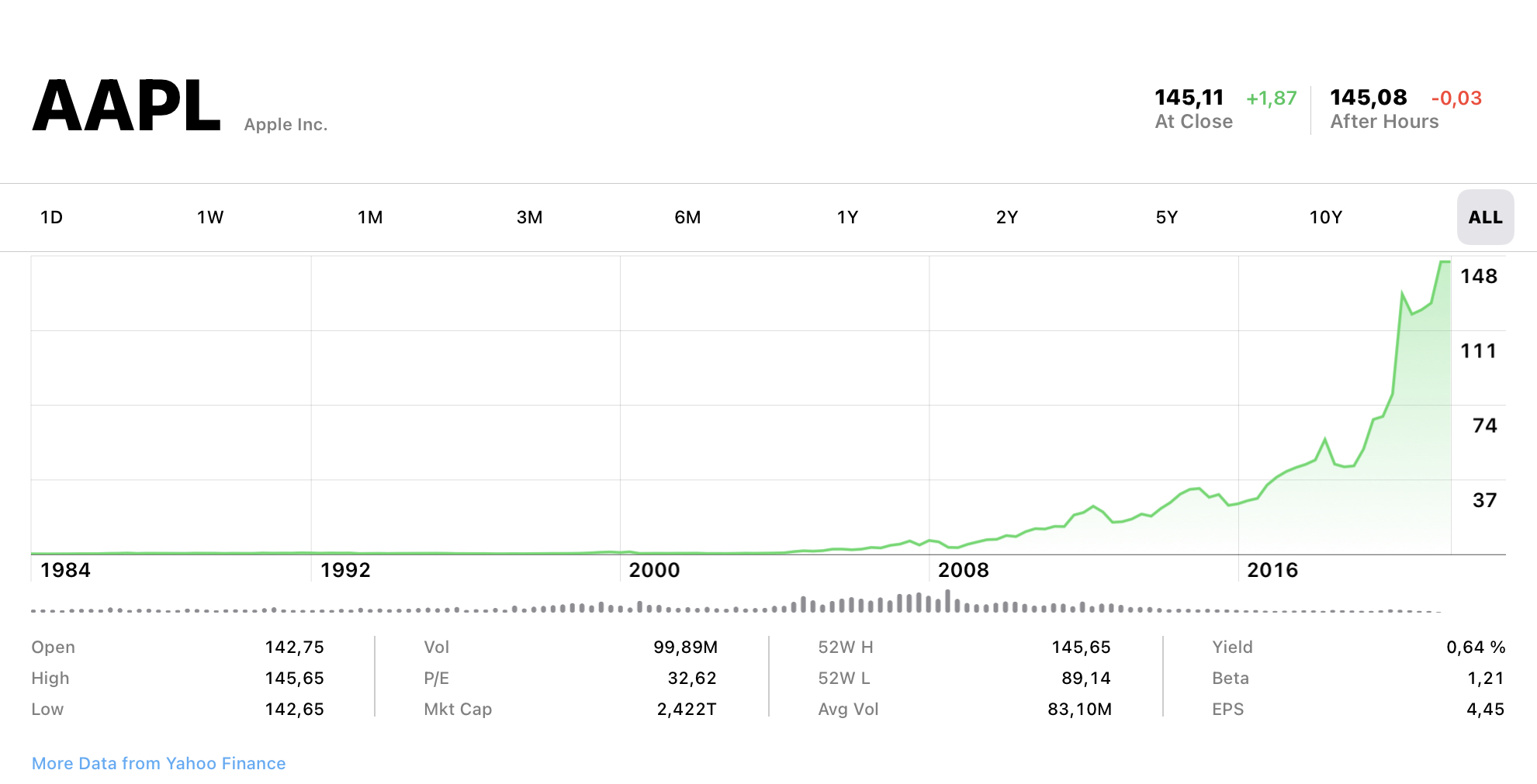Click the green price peak near 148
This screenshot has width=1537, height=784.
click(x=1444, y=262)
